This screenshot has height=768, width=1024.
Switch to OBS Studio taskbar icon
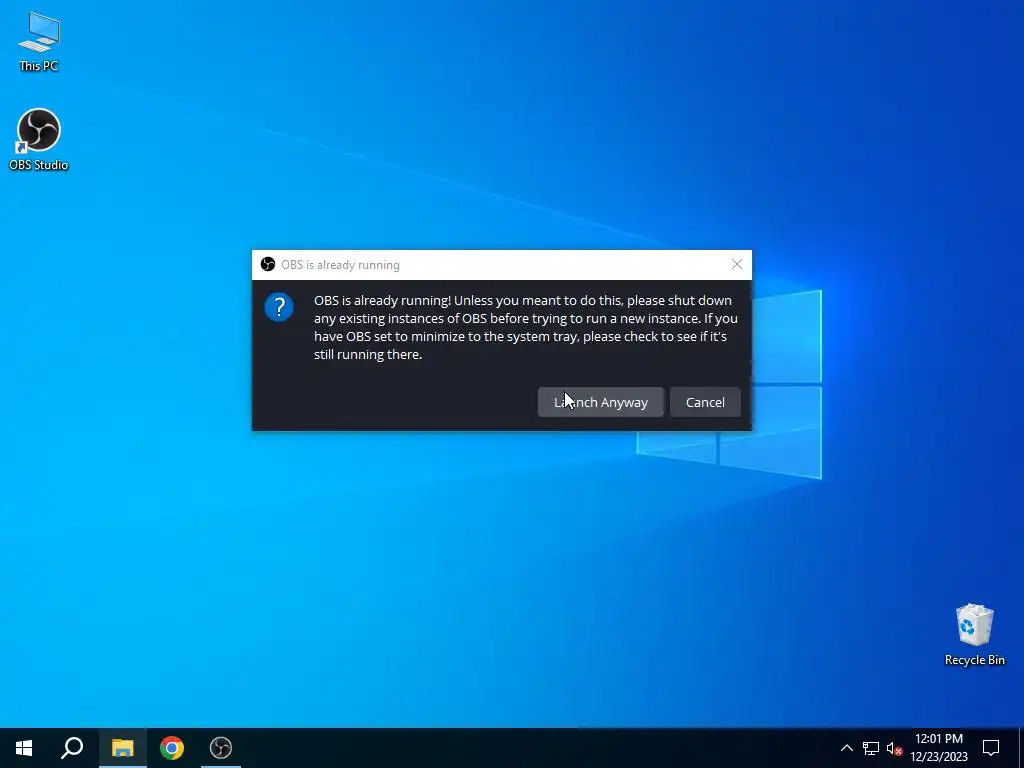(221, 748)
